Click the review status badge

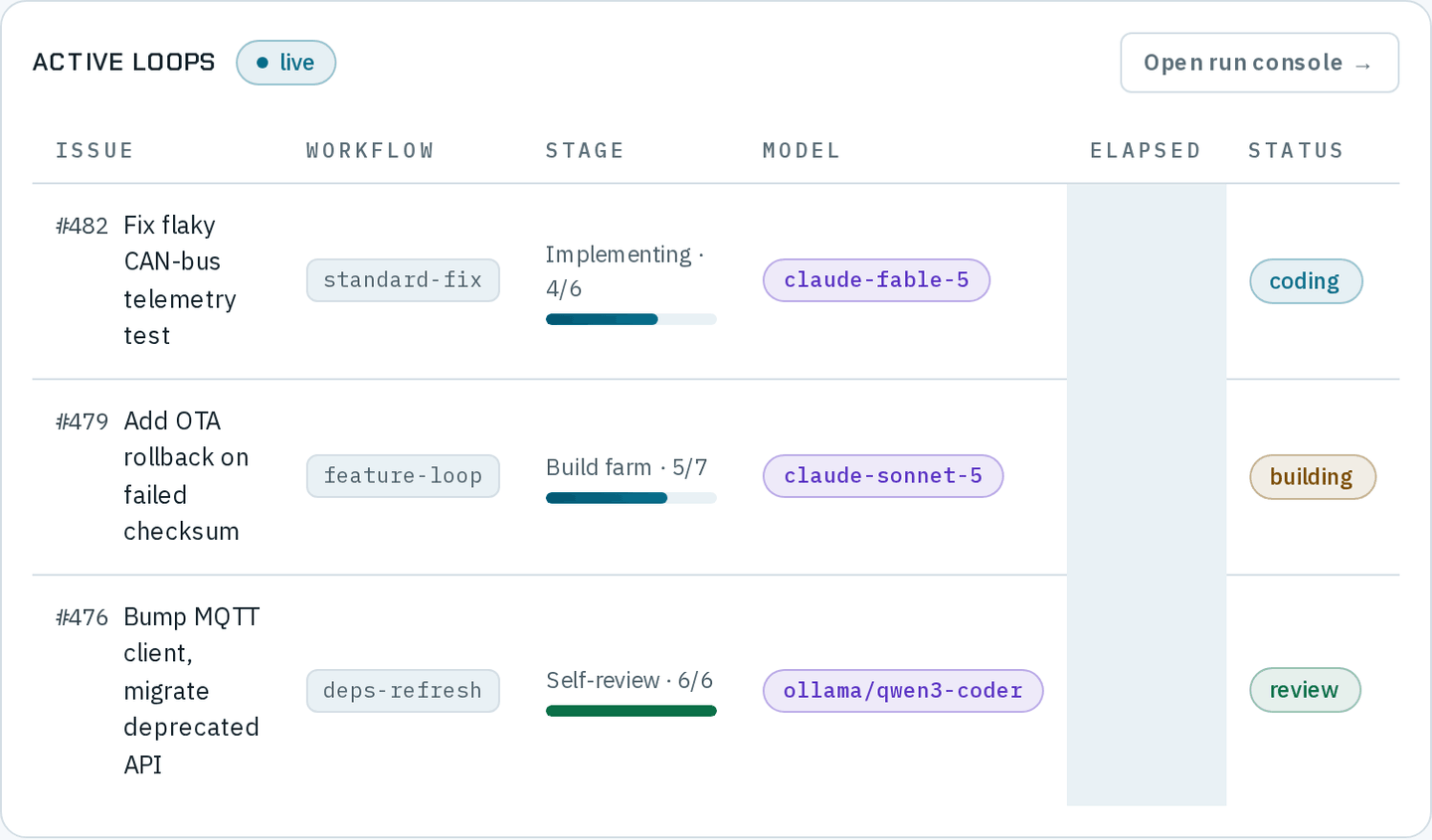coord(1305,690)
